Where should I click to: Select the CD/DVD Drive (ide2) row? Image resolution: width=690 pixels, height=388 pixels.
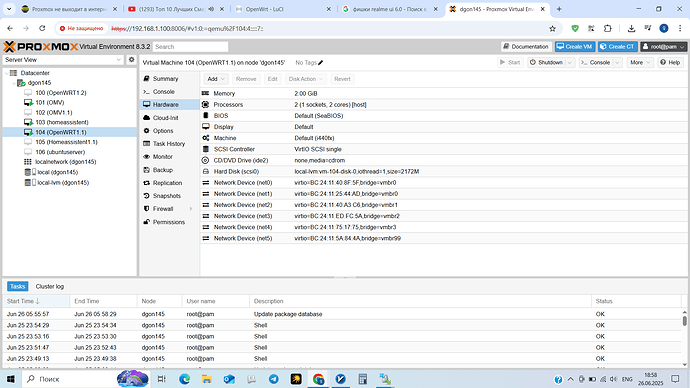point(443,161)
